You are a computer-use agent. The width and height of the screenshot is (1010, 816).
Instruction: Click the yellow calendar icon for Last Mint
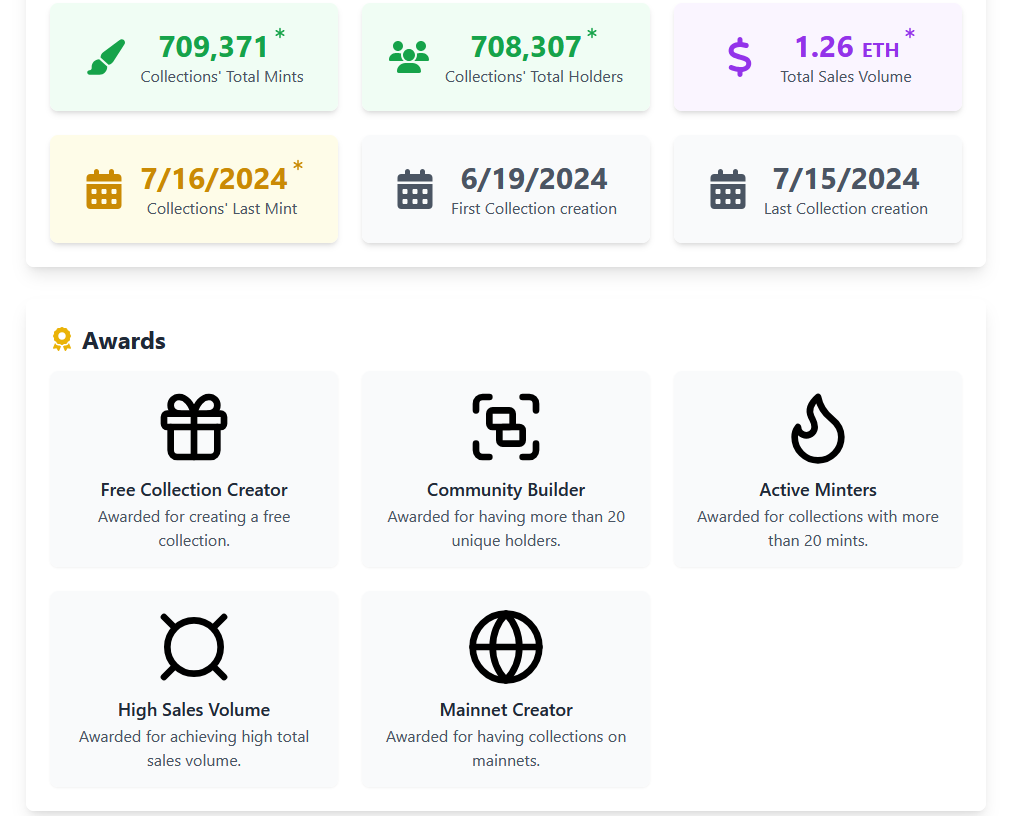tap(104, 189)
